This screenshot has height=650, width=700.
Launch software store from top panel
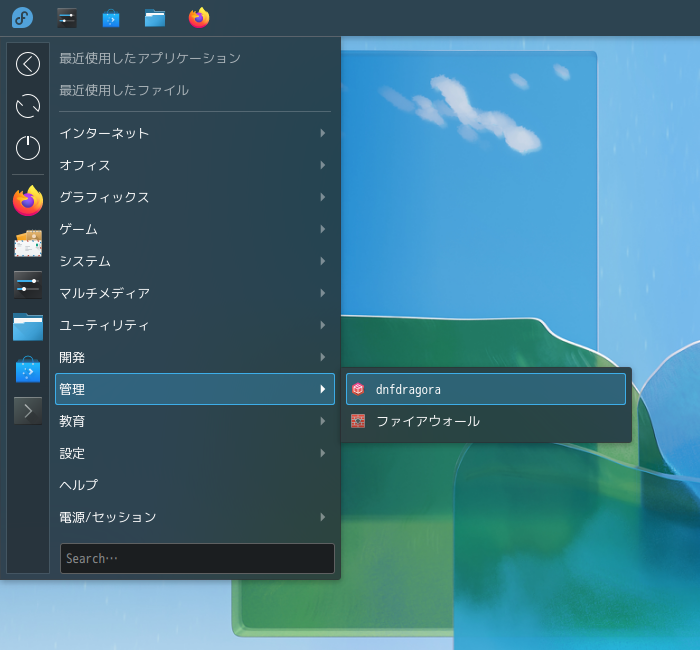click(111, 18)
